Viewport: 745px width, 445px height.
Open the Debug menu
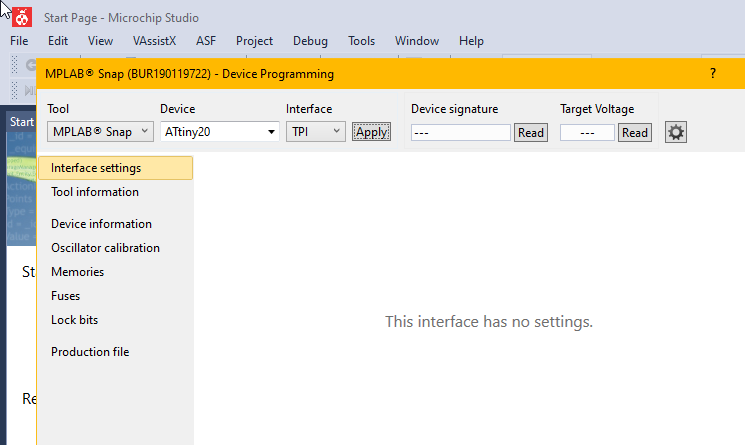tap(310, 41)
